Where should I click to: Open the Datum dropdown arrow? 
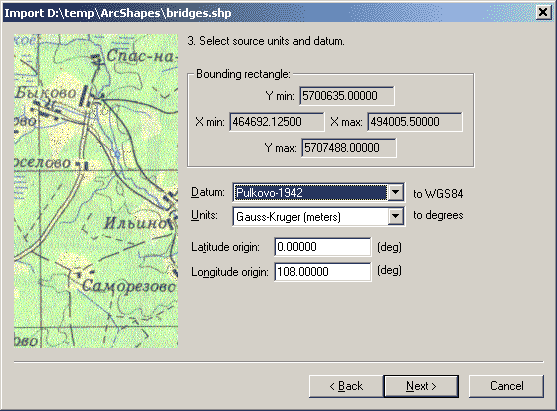[395, 193]
